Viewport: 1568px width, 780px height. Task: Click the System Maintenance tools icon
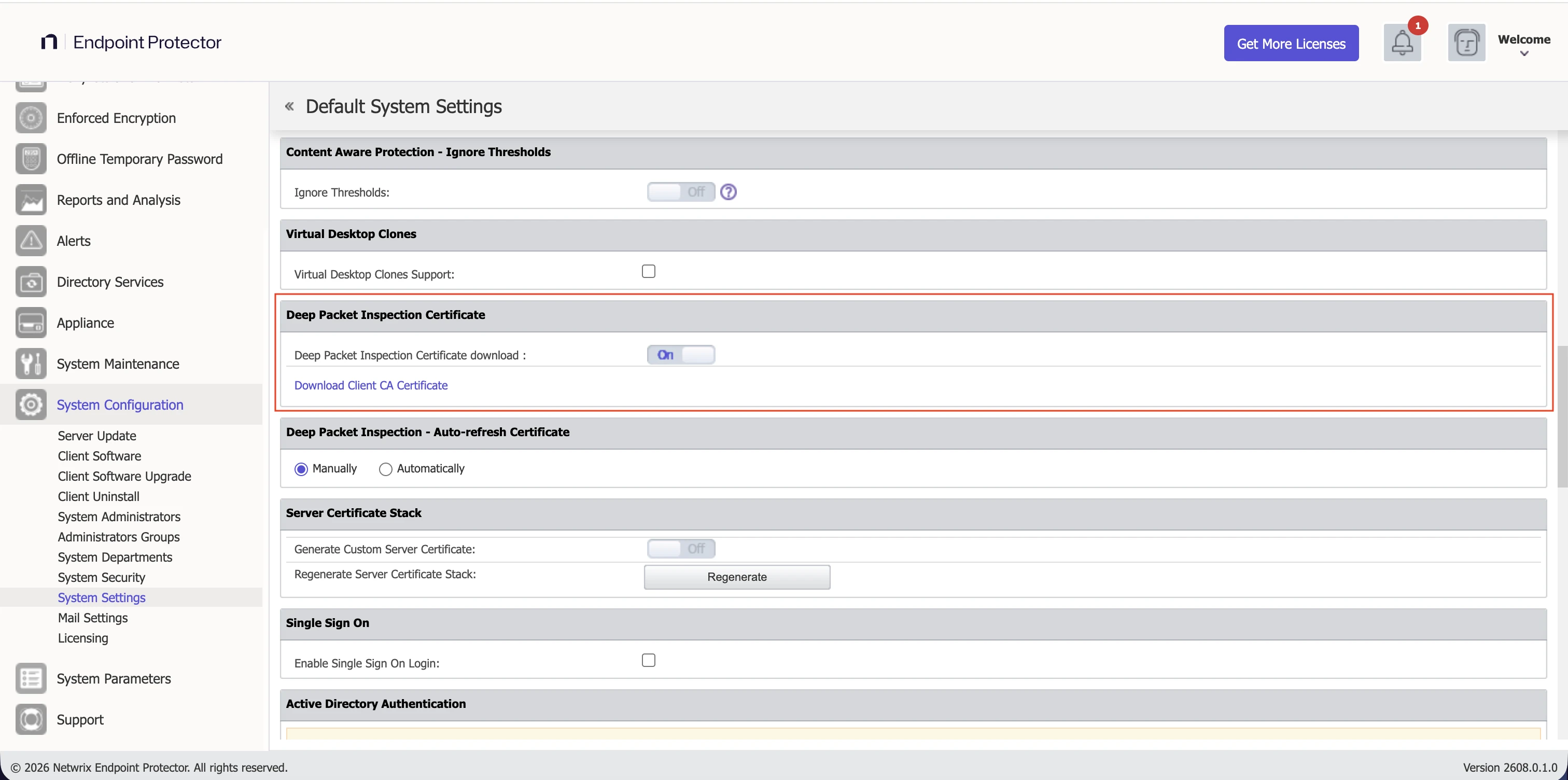pyautogui.click(x=31, y=364)
